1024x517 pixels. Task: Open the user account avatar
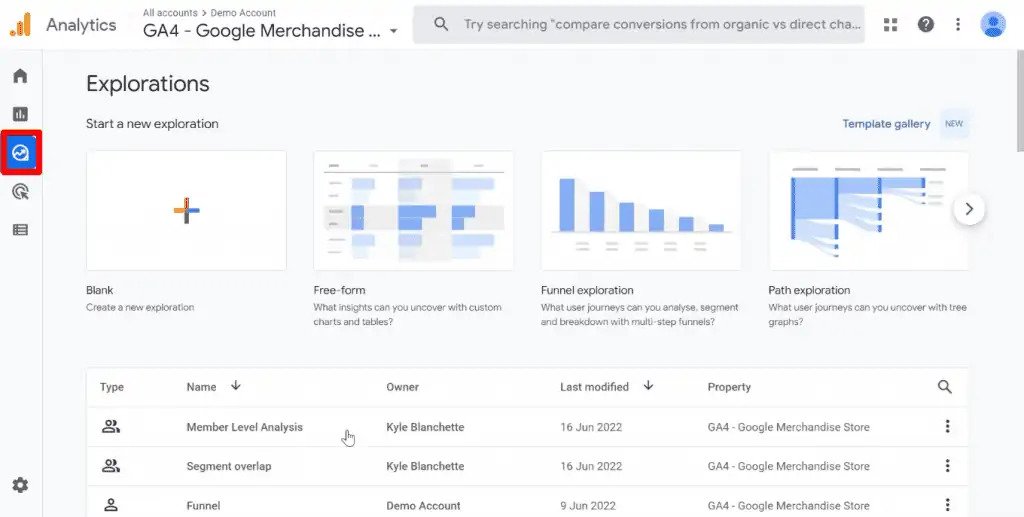(993, 25)
